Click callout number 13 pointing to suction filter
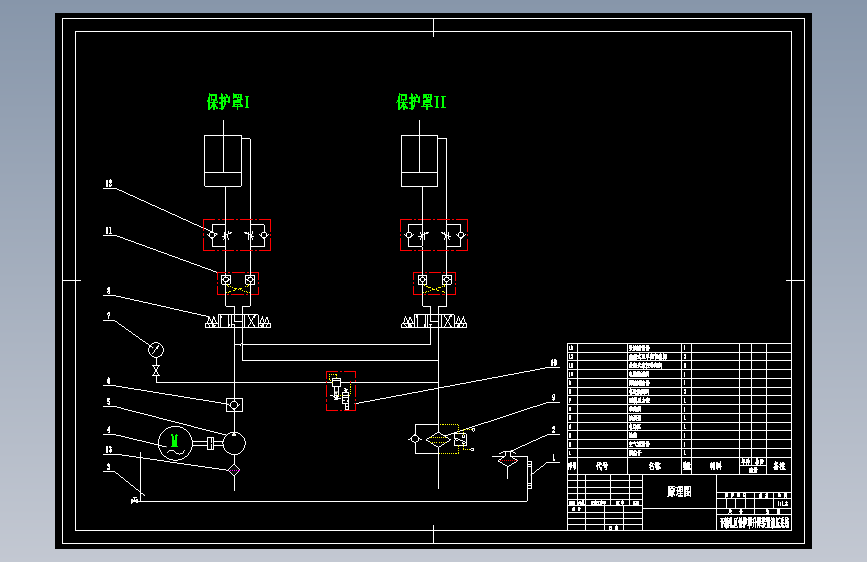The height and width of the screenshot is (562, 867). pyautogui.click(x=109, y=450)
